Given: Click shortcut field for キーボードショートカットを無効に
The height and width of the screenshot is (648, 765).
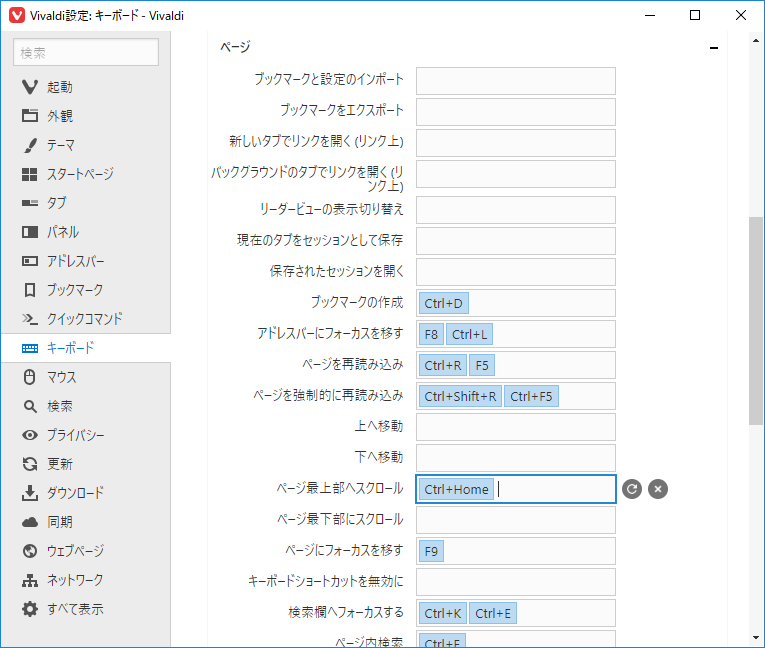Looking at the screenshot, I should [516, 582].
